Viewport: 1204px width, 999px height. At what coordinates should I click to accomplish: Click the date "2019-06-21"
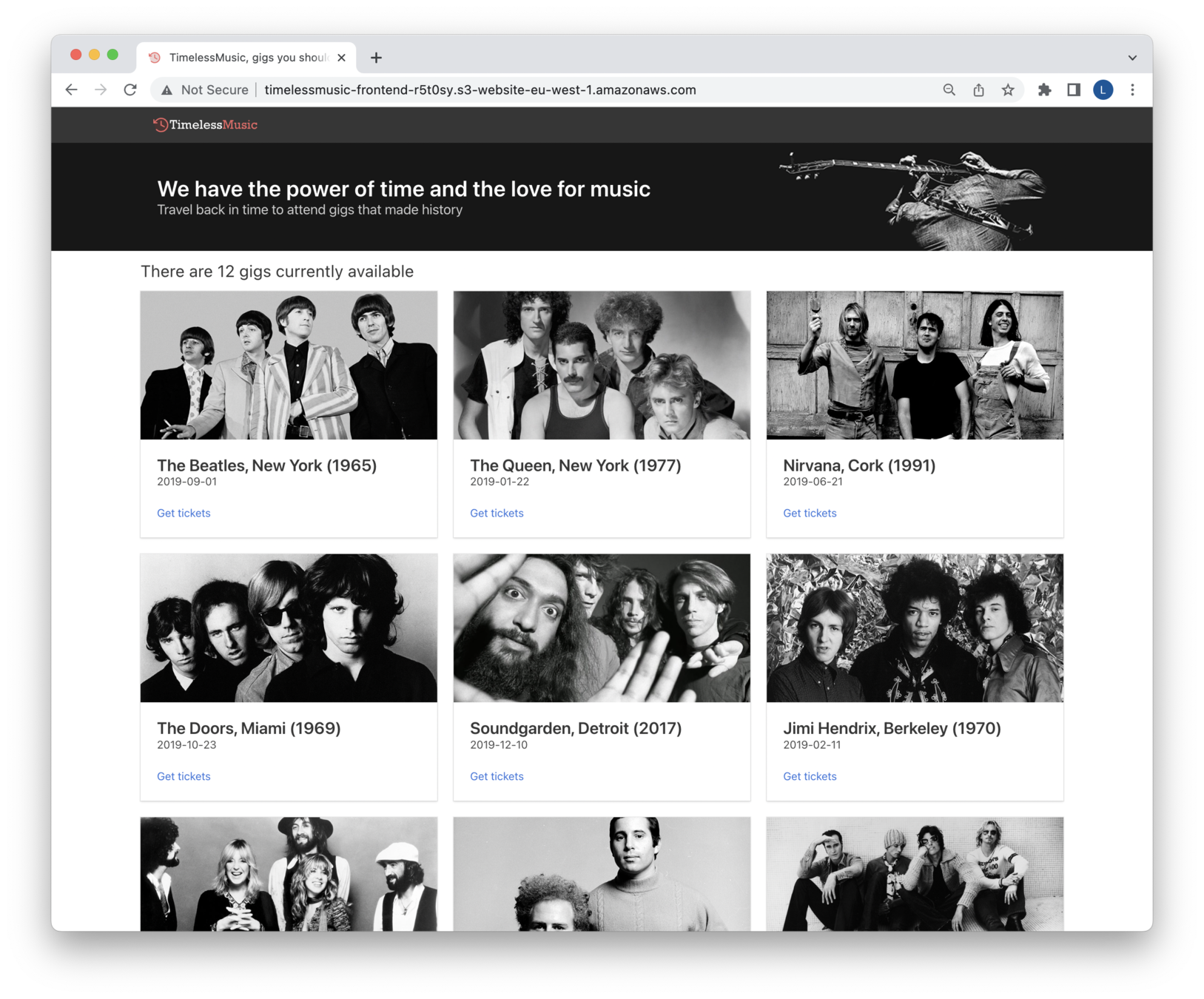point(813,482)
